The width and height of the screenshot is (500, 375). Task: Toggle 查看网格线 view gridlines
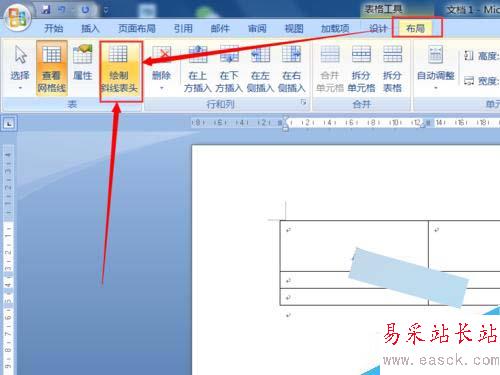click(x=51, y=68)
